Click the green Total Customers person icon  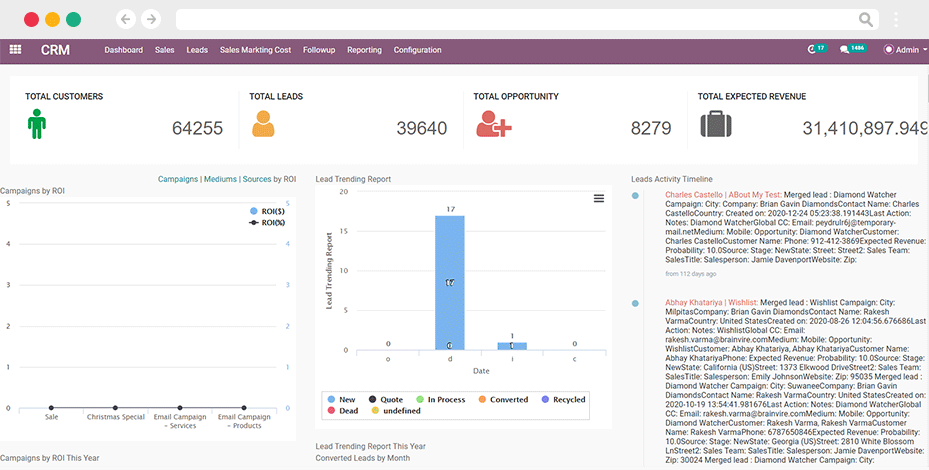point(37,124)
